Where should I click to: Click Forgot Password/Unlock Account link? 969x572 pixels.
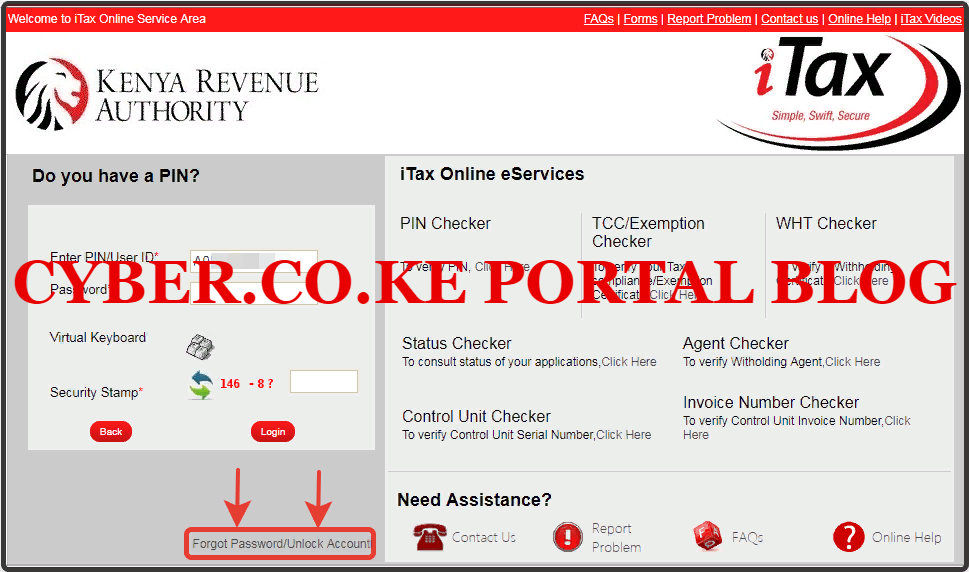pos(281,544)
